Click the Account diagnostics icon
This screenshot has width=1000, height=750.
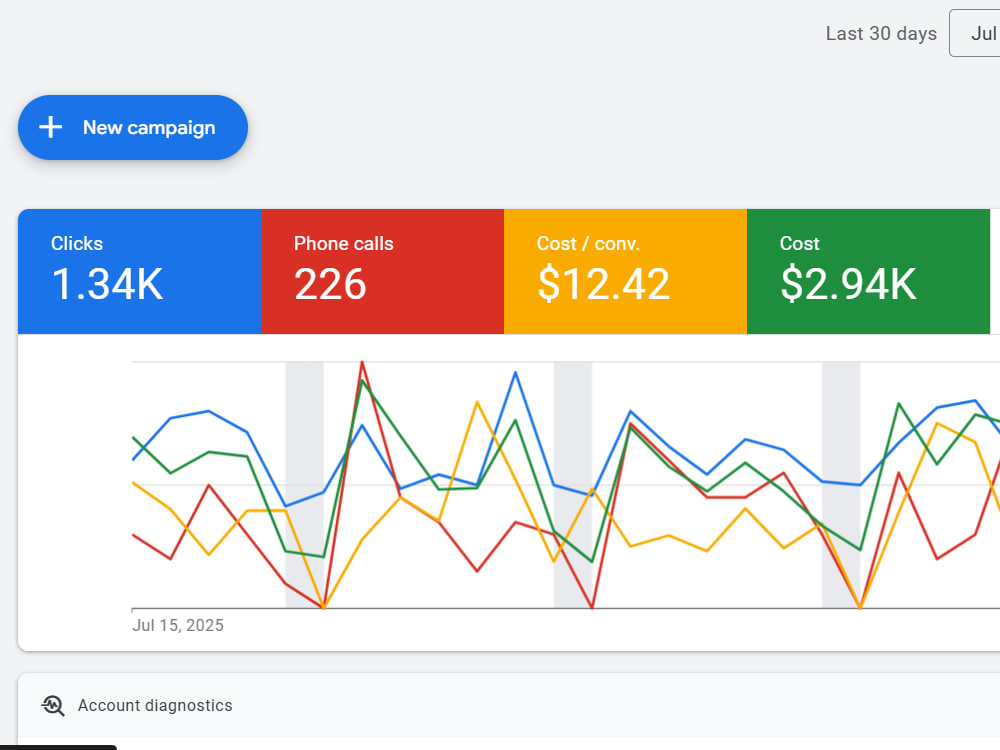[53, 705]
